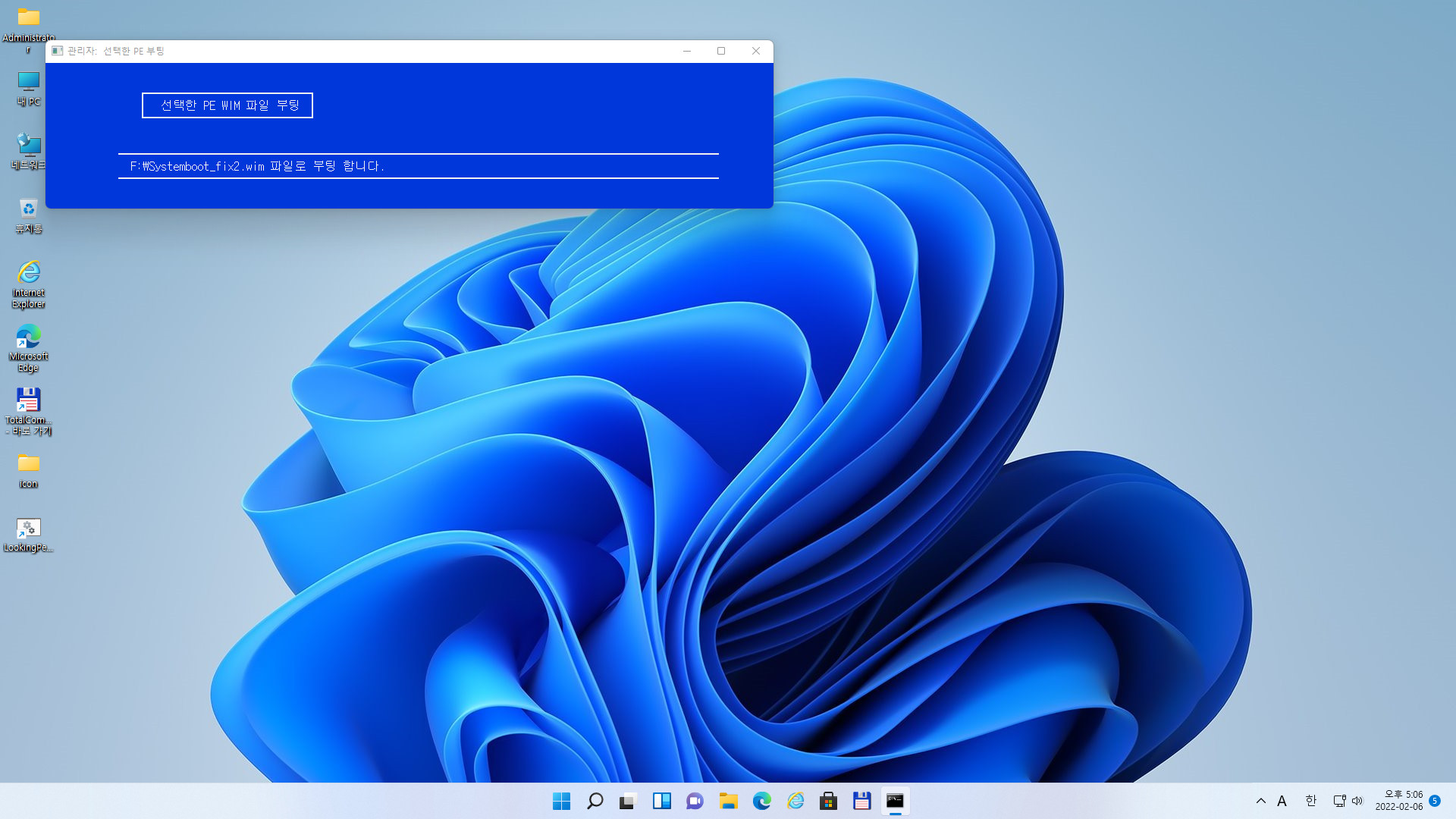Open clock showing 오후 5:06
Viewport: 1456px width, 819px height.
coord(1399,801)
